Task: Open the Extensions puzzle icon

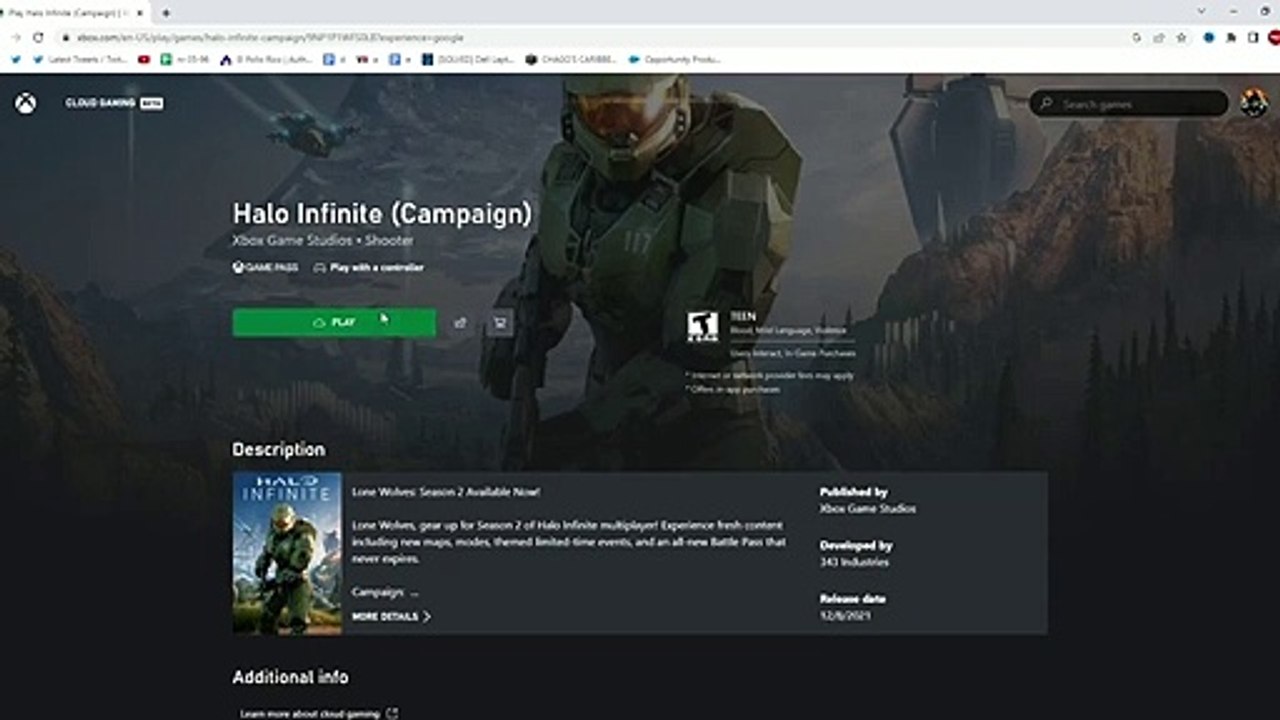Action: pyautogui.click(x=1231, y=37)
